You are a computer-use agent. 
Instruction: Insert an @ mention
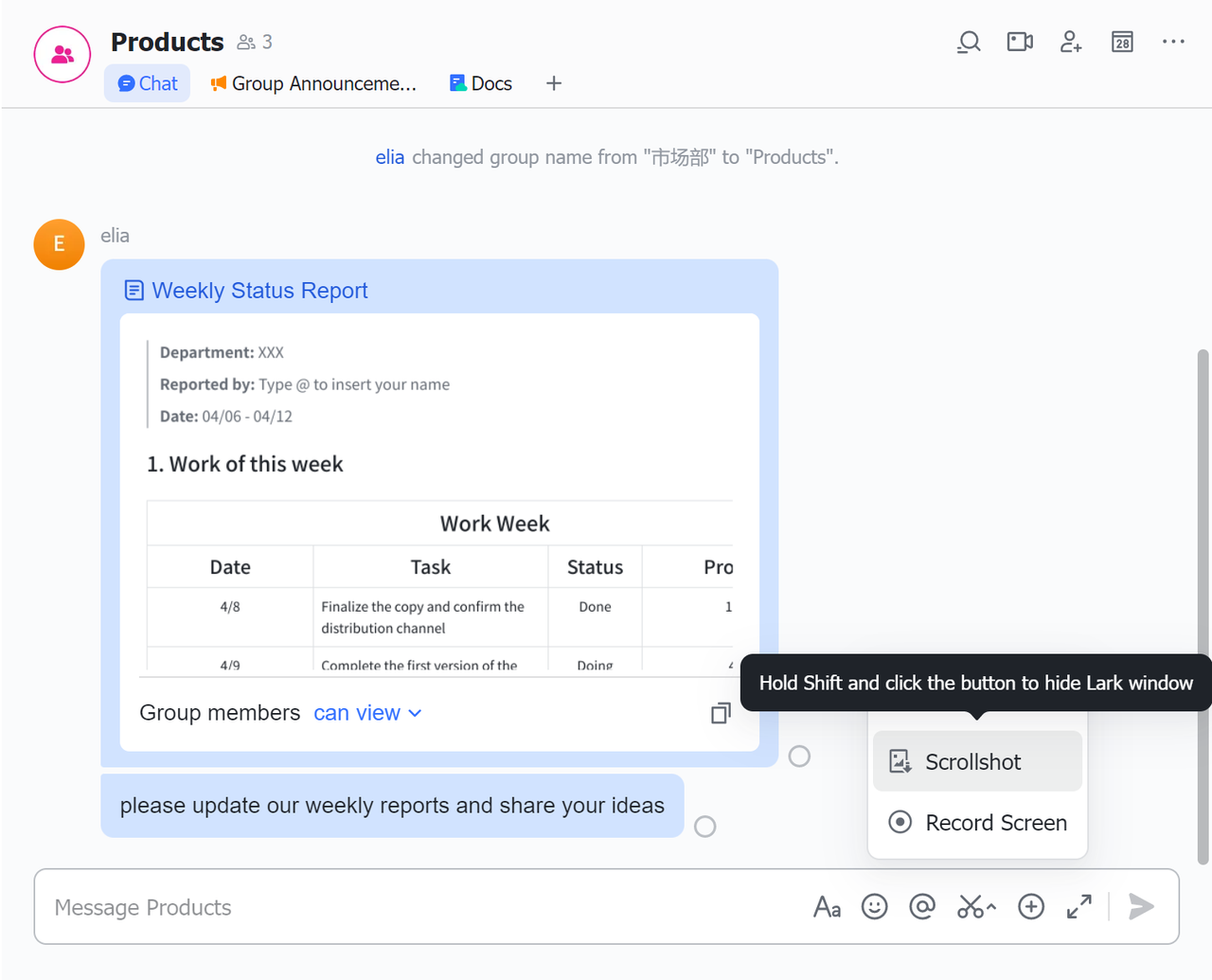click(x=921, y=907)
